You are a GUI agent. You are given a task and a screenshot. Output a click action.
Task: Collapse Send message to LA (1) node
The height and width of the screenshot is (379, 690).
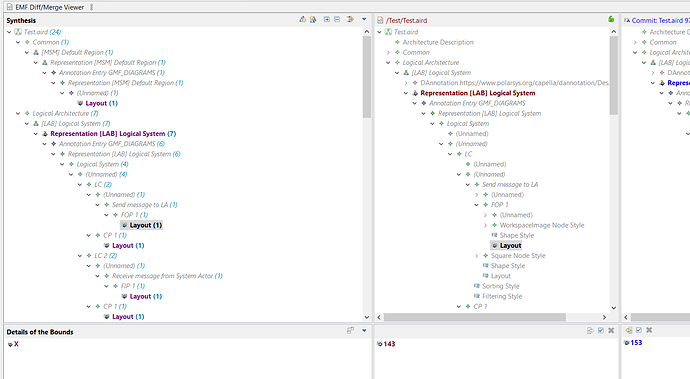point(97,205)
